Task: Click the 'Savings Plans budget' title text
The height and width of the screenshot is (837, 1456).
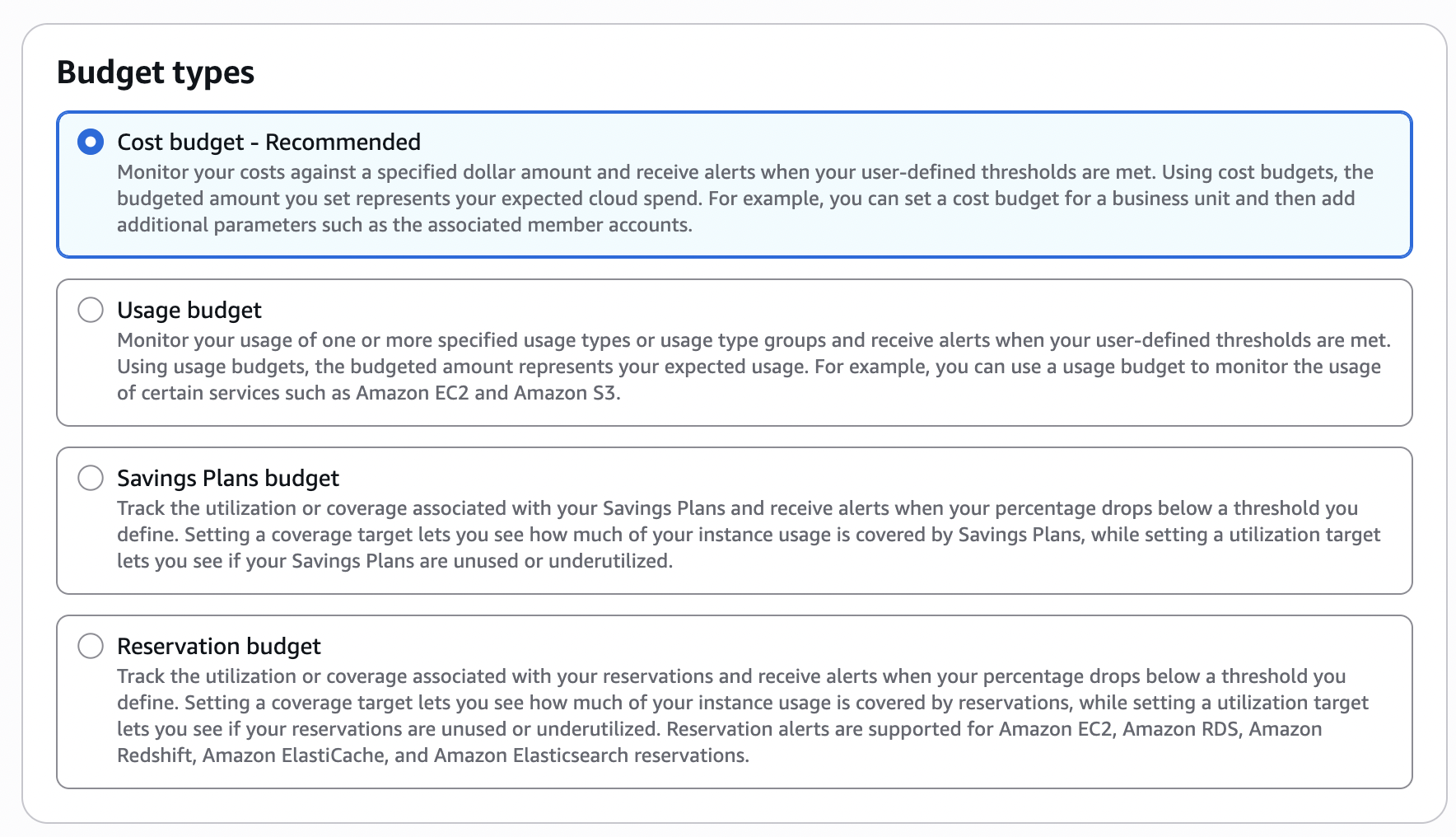Action: pos(228,478)
